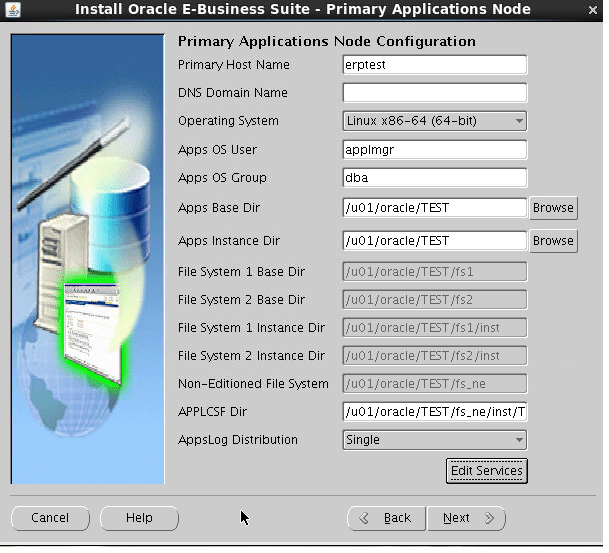
Task: Click the Apps OS User field
Action: [435, 150]
